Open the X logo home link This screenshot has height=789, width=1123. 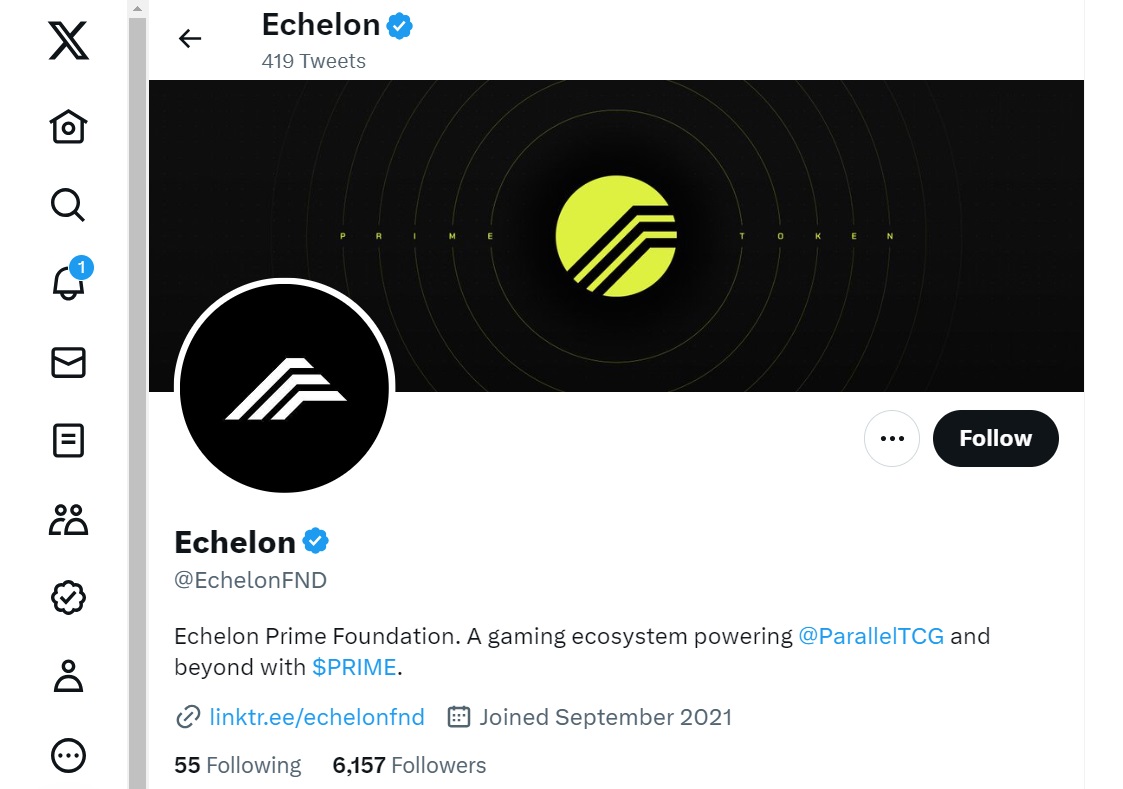[x=69, y=41]
